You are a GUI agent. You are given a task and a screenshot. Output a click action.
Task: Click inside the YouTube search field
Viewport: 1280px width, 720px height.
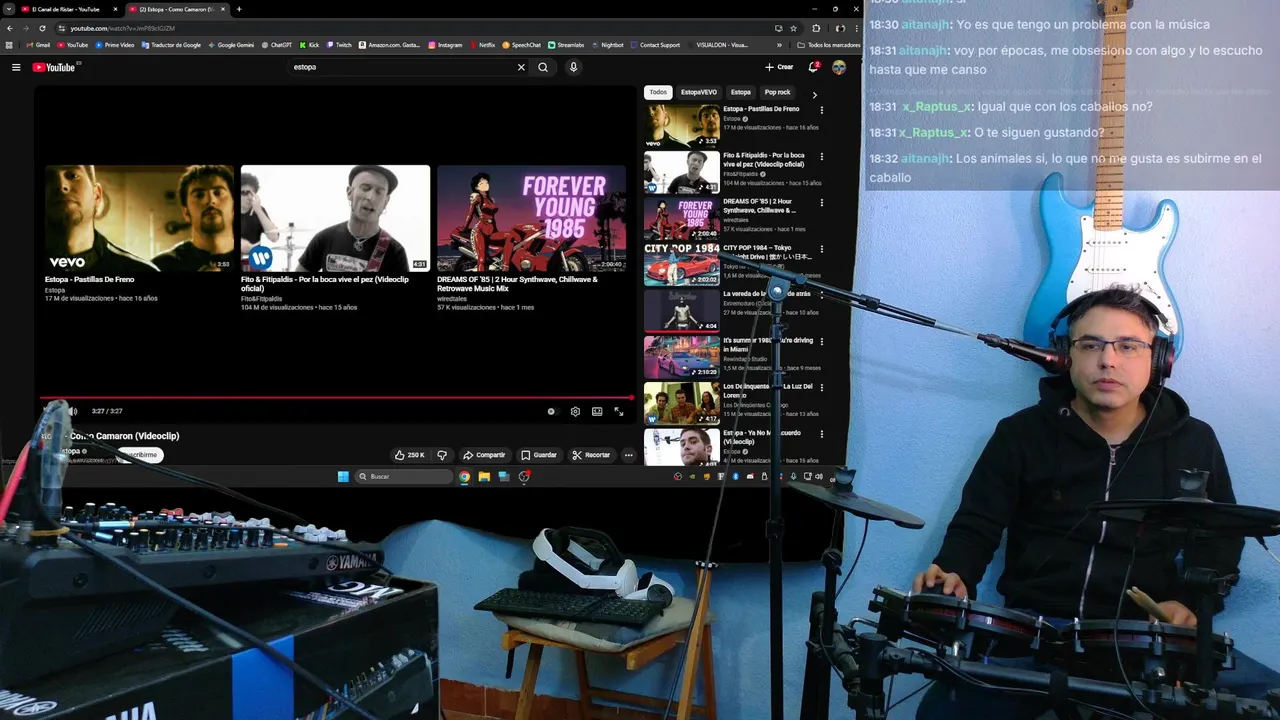[400, 67]
